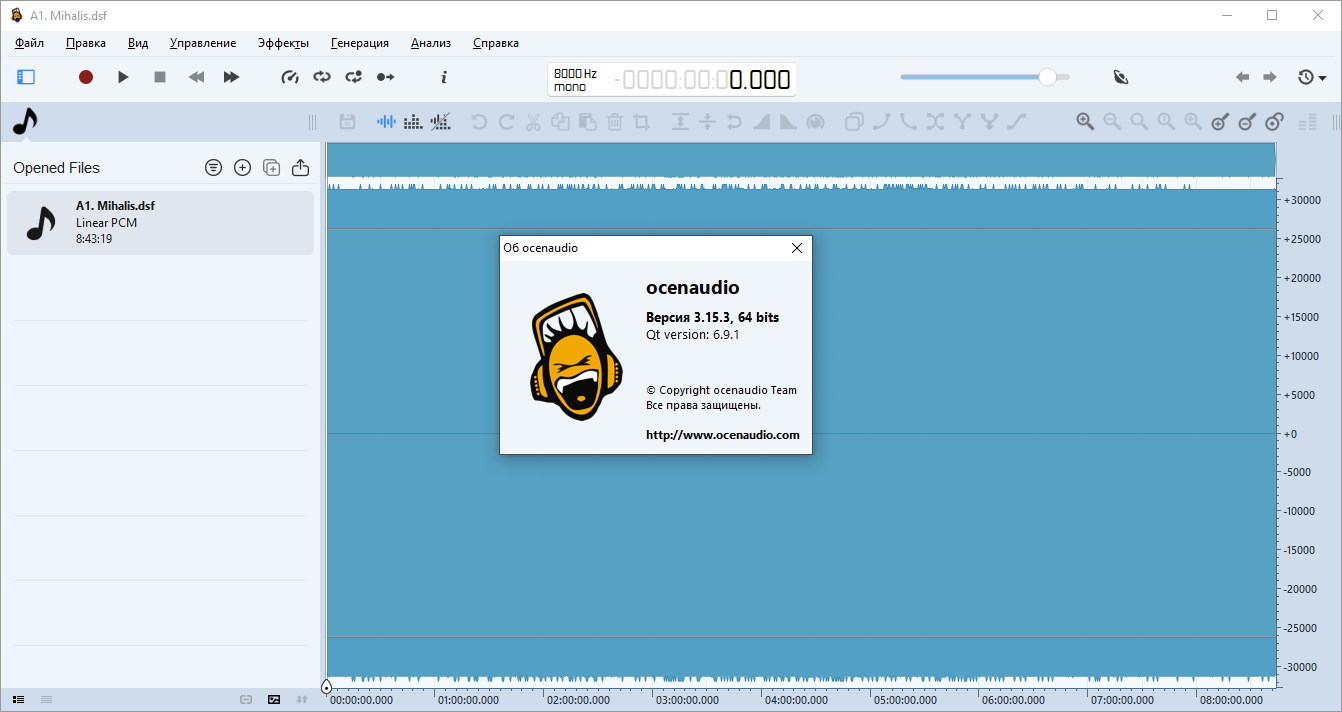Click the crop icon
Viewport: 1342px width, 712px height.
coord(642,122)
